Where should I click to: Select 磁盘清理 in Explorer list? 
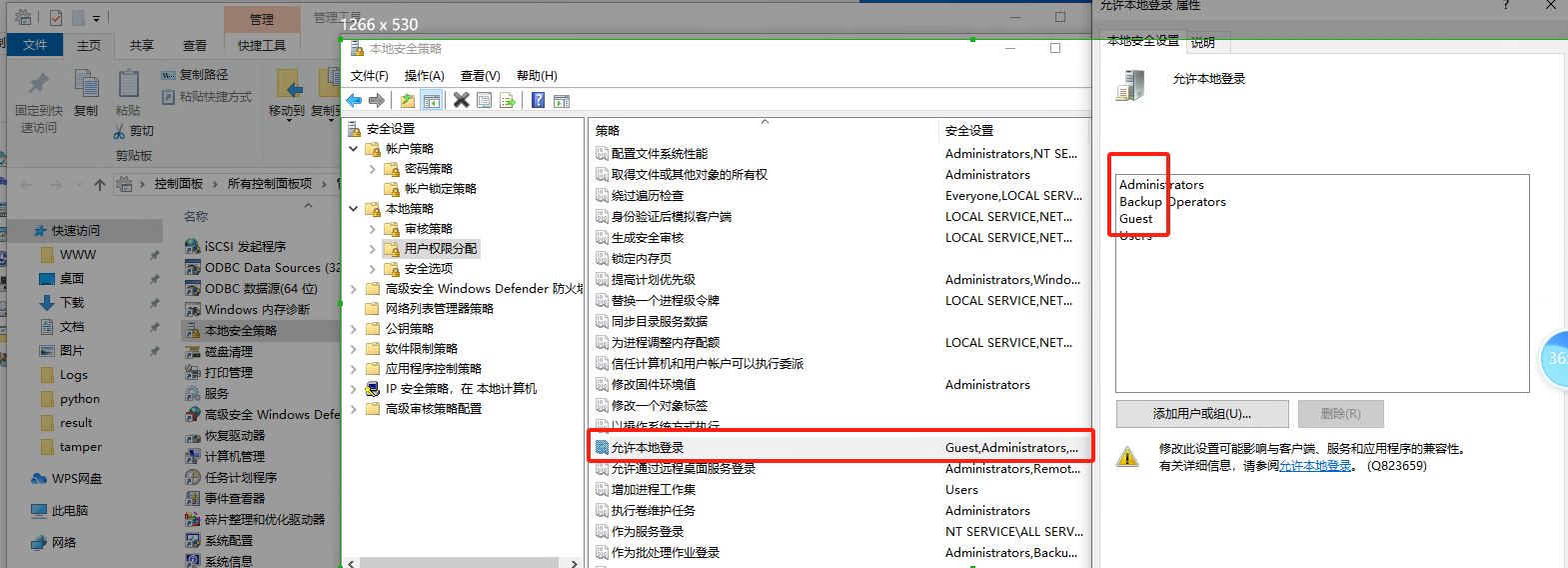coord(219,351)
